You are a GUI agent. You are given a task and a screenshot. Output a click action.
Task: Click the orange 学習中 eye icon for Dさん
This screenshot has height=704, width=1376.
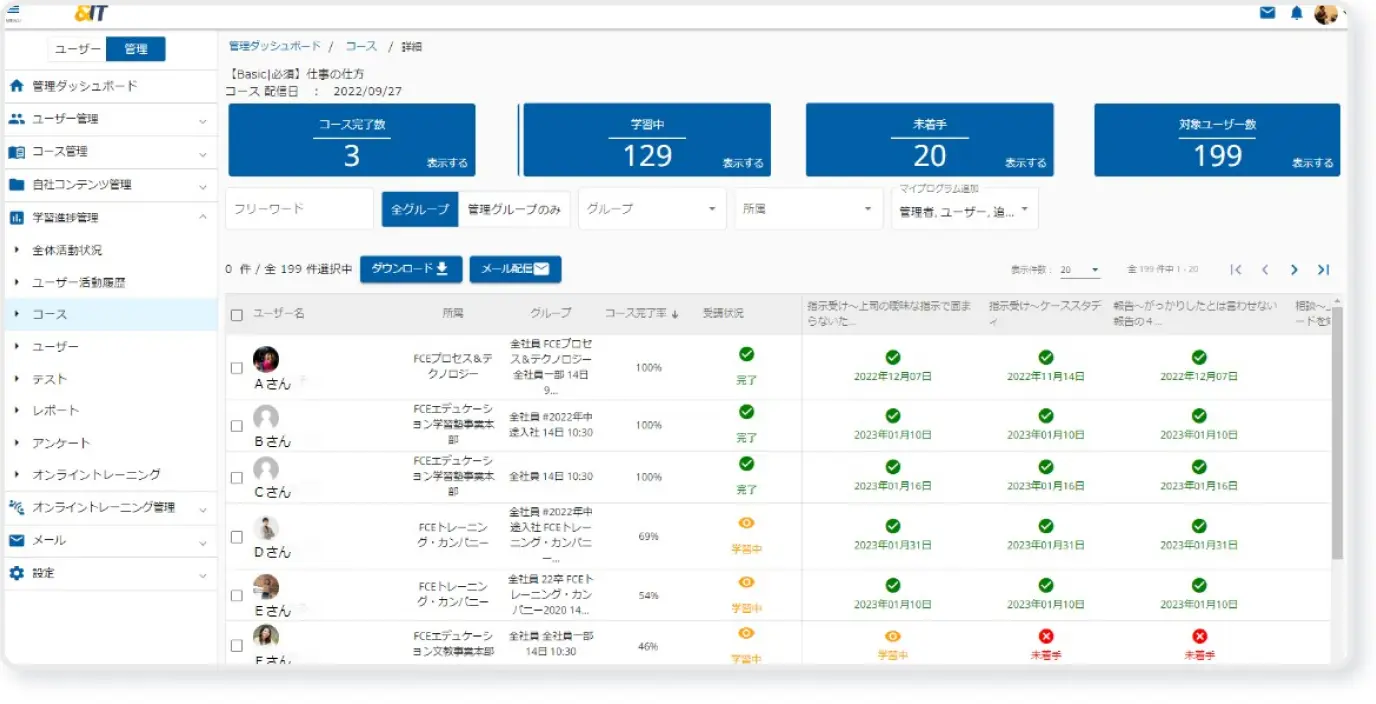[x=746, y=523]
